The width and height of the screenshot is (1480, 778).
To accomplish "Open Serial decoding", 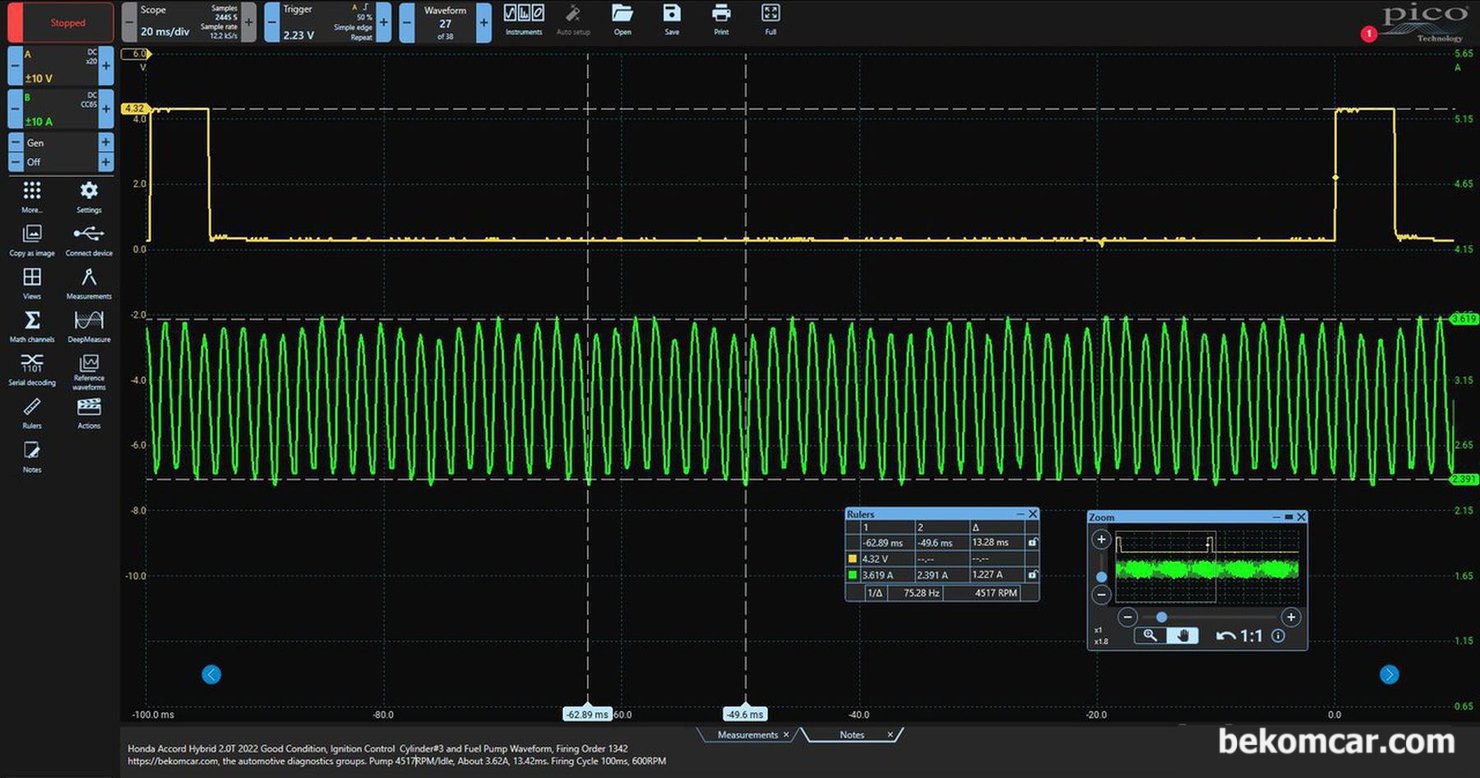I will [32, 368].
